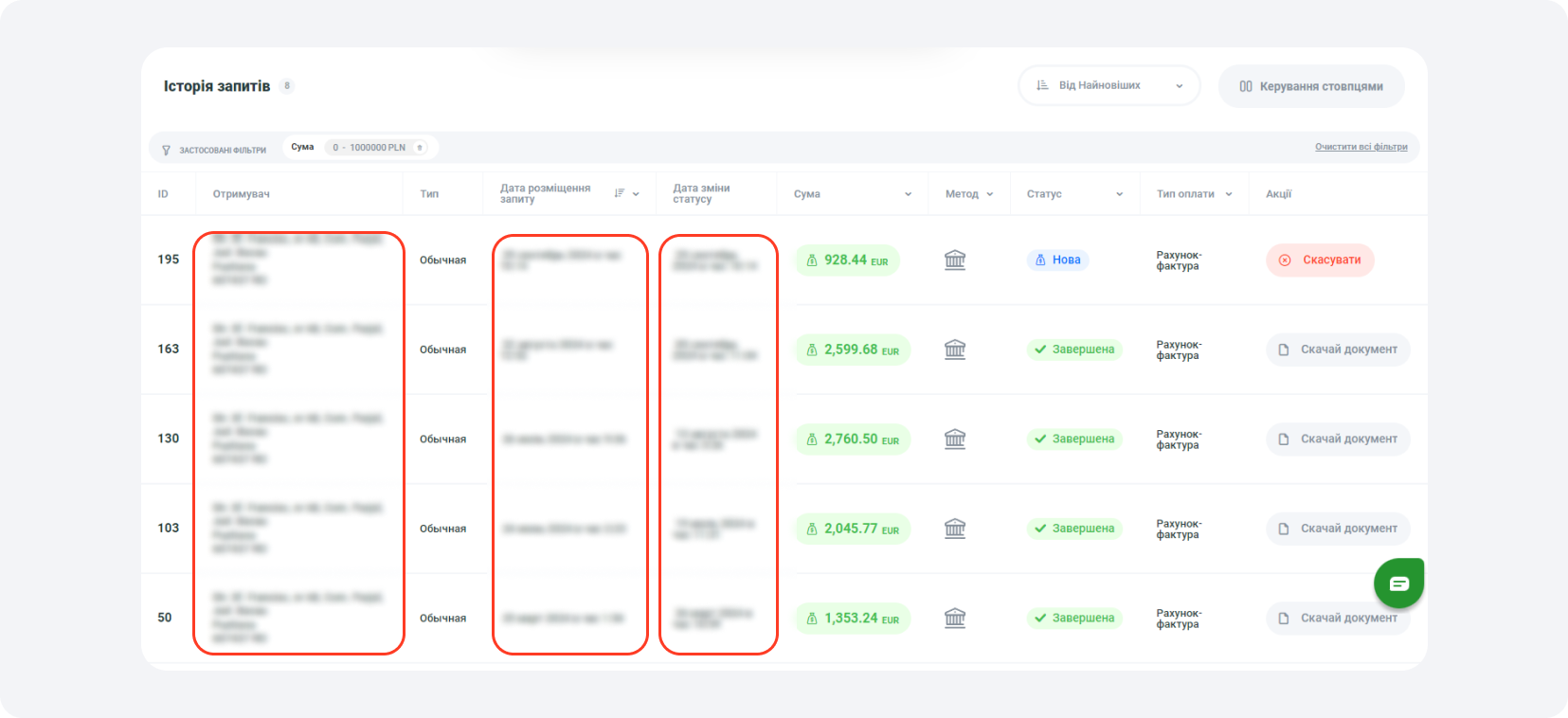Click the 928.44 EUR amount badge
Screen dimensions: 1568x718
pos(847,260)
